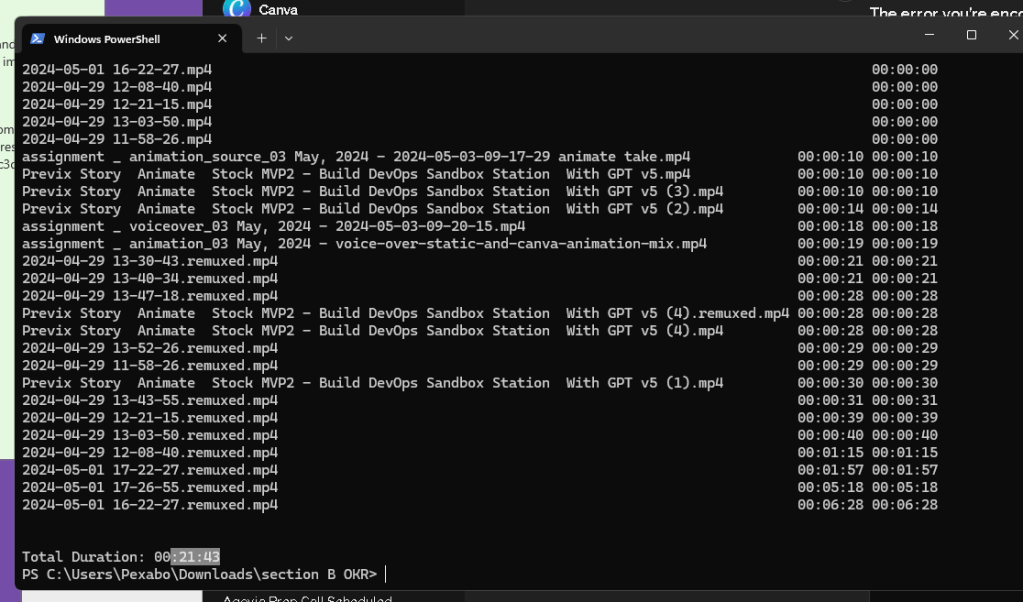Click file 2024-04-29 13-03-50.remuxed.mp4
Viewport: 1023px width, 602px height.
[150, 435]
